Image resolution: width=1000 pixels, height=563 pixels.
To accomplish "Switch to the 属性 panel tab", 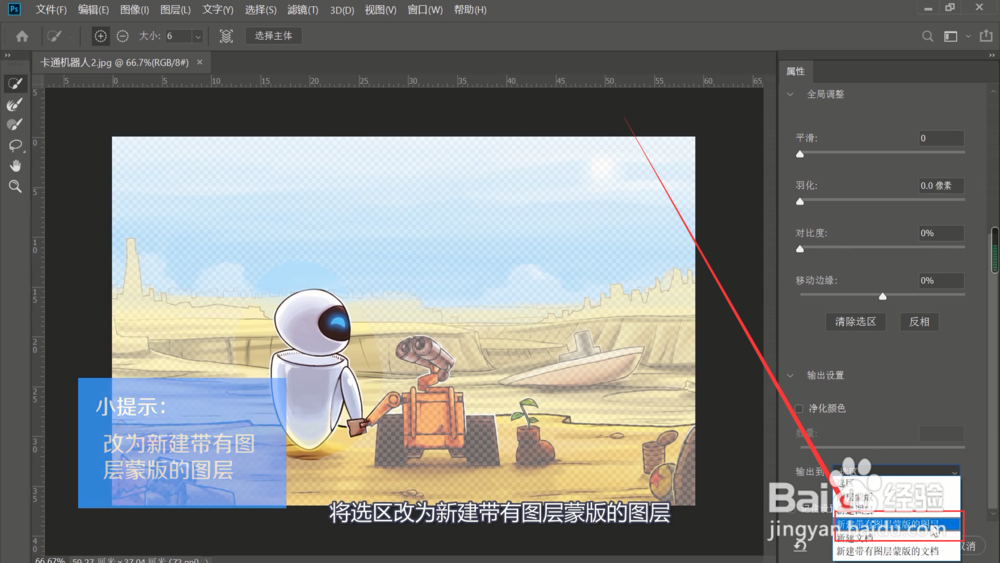I will [x=795, y=71].
